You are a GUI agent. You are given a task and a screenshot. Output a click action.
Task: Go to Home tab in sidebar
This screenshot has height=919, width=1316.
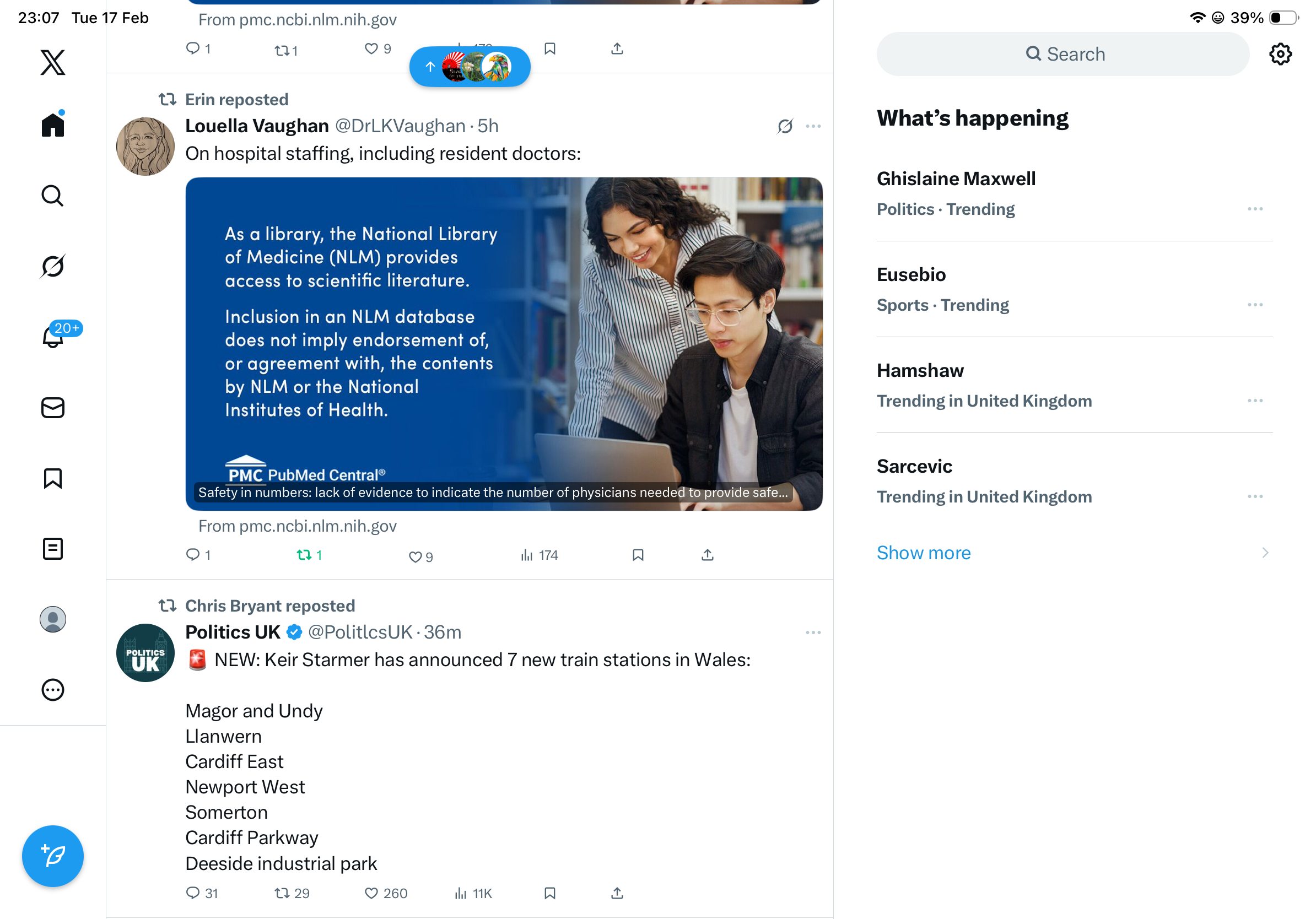[53, 125]
